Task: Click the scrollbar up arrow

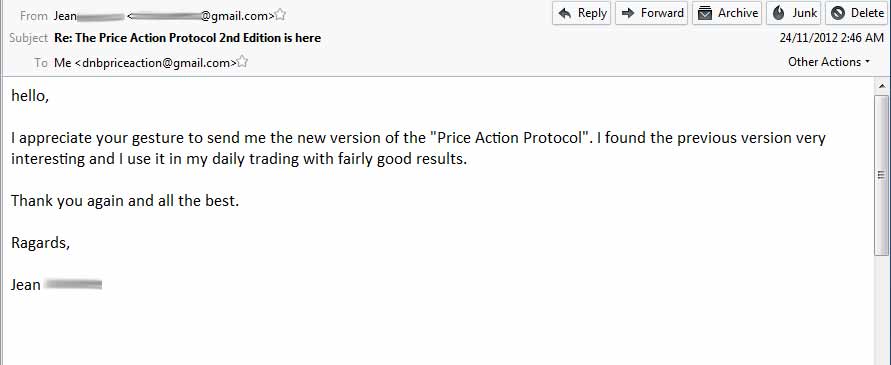Action: tap(882, 86)
